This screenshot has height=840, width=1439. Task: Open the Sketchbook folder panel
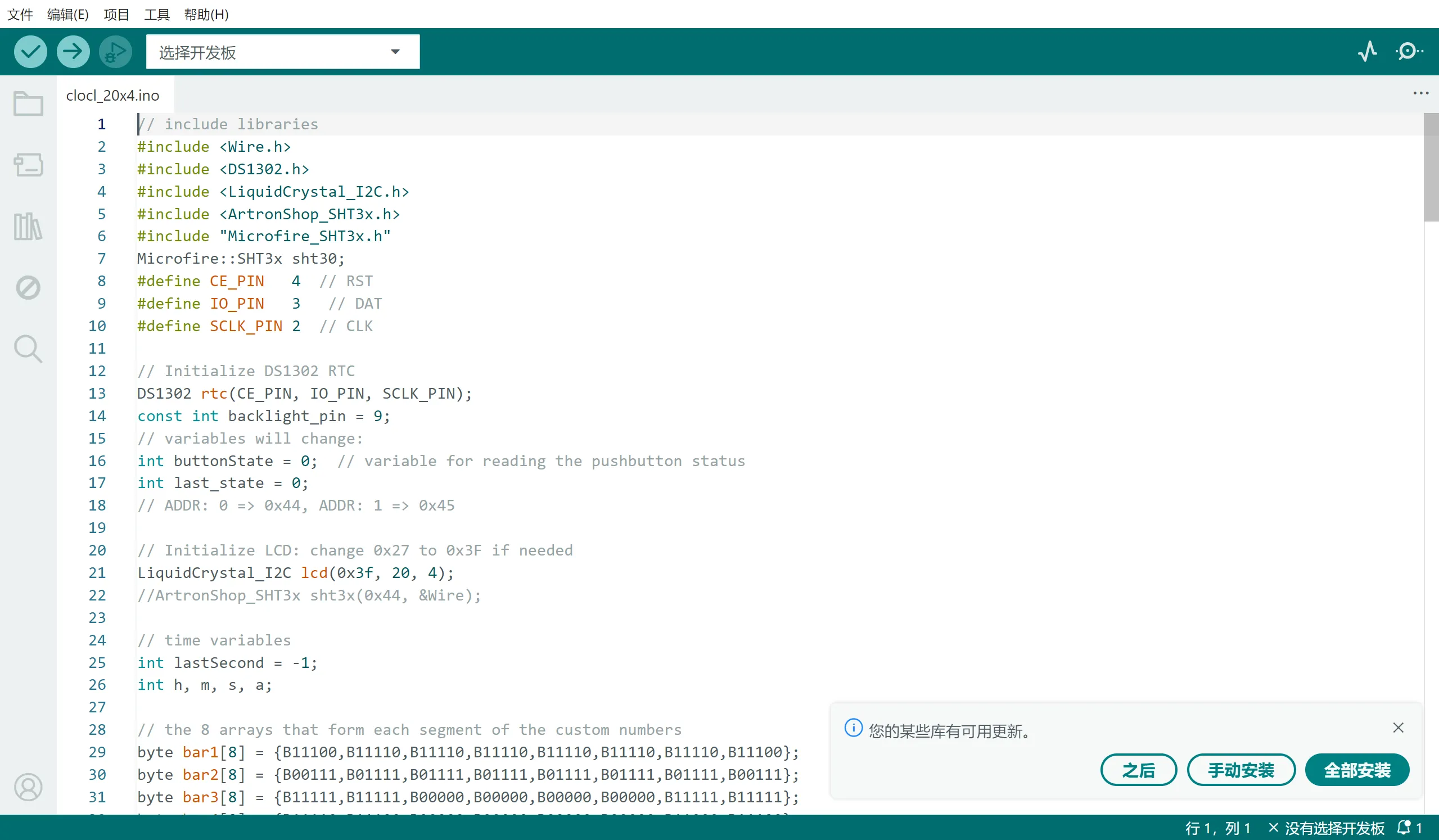[28, 104]
